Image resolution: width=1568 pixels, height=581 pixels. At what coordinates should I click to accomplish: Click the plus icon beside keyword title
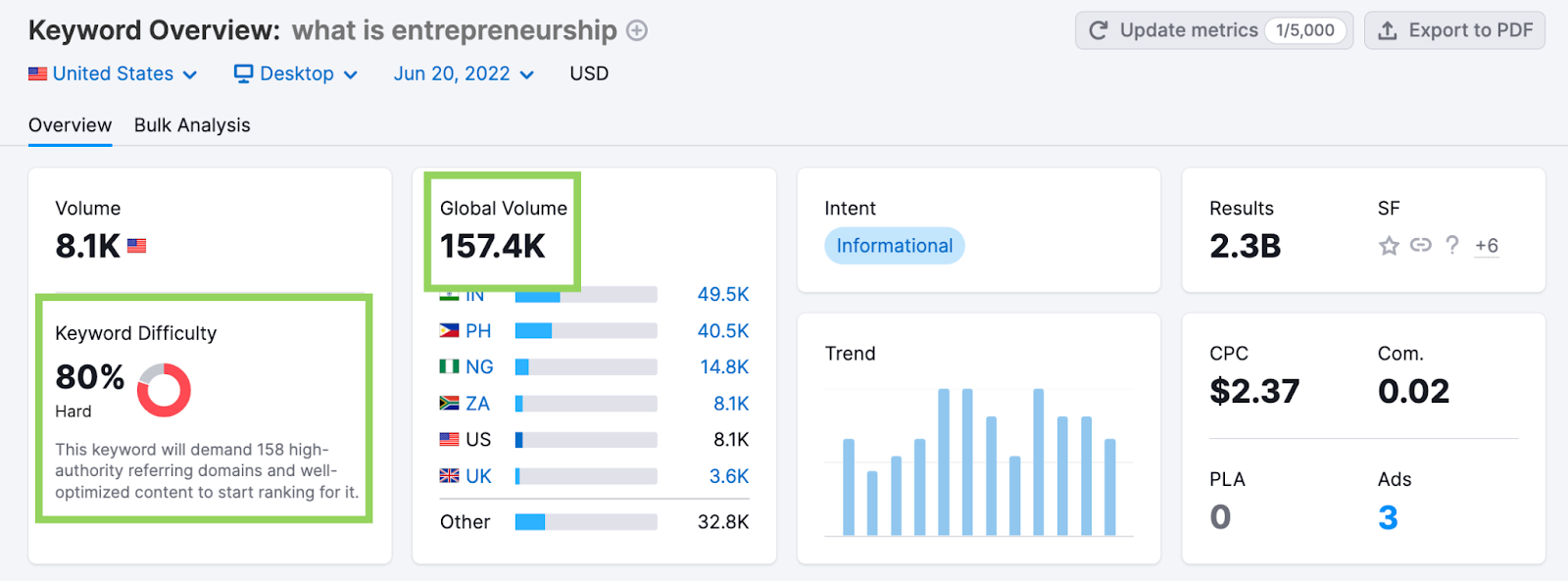coord(637,31)
